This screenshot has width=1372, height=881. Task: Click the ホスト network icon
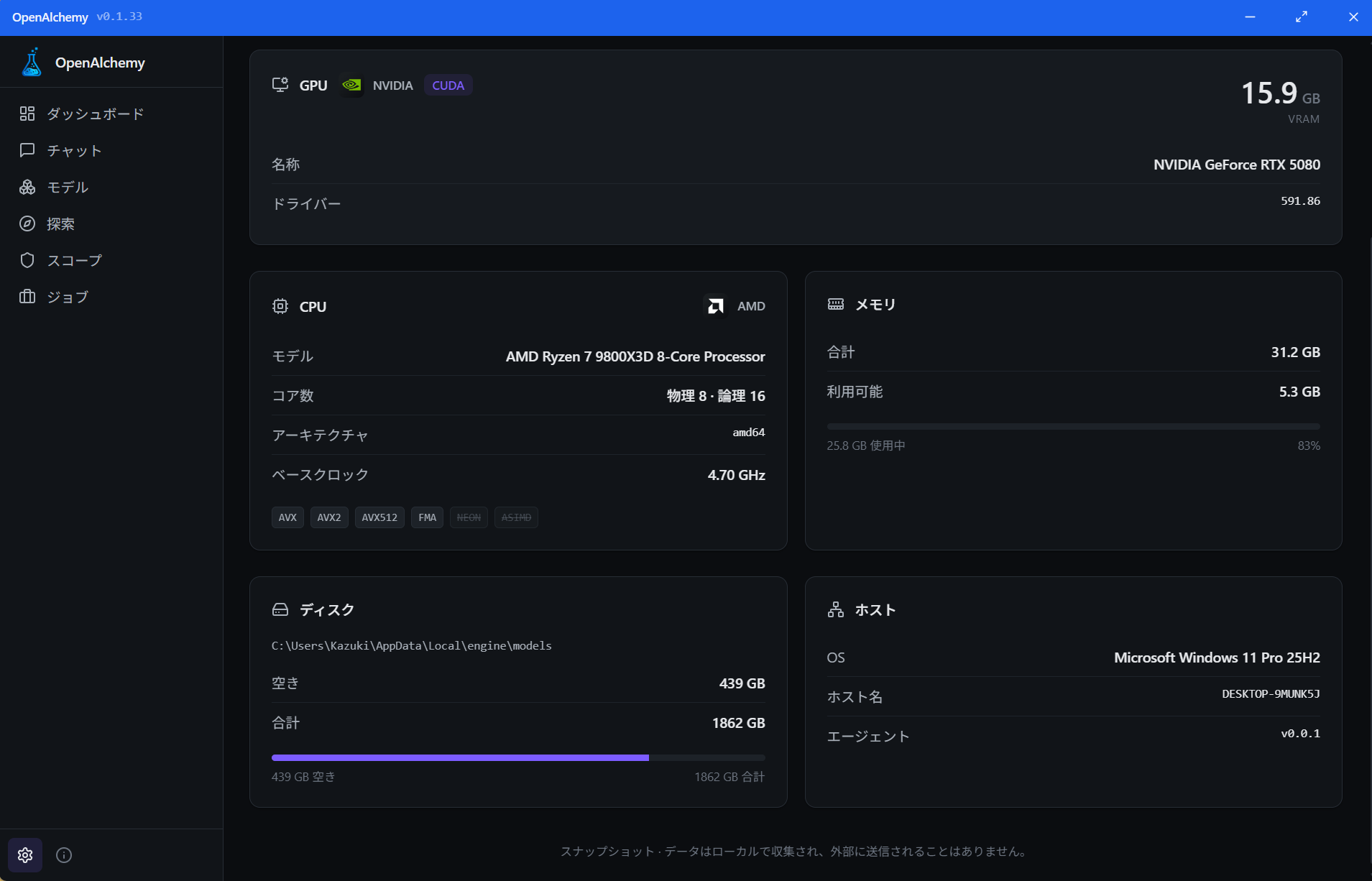pyautogui.click(x=836, y=609)
